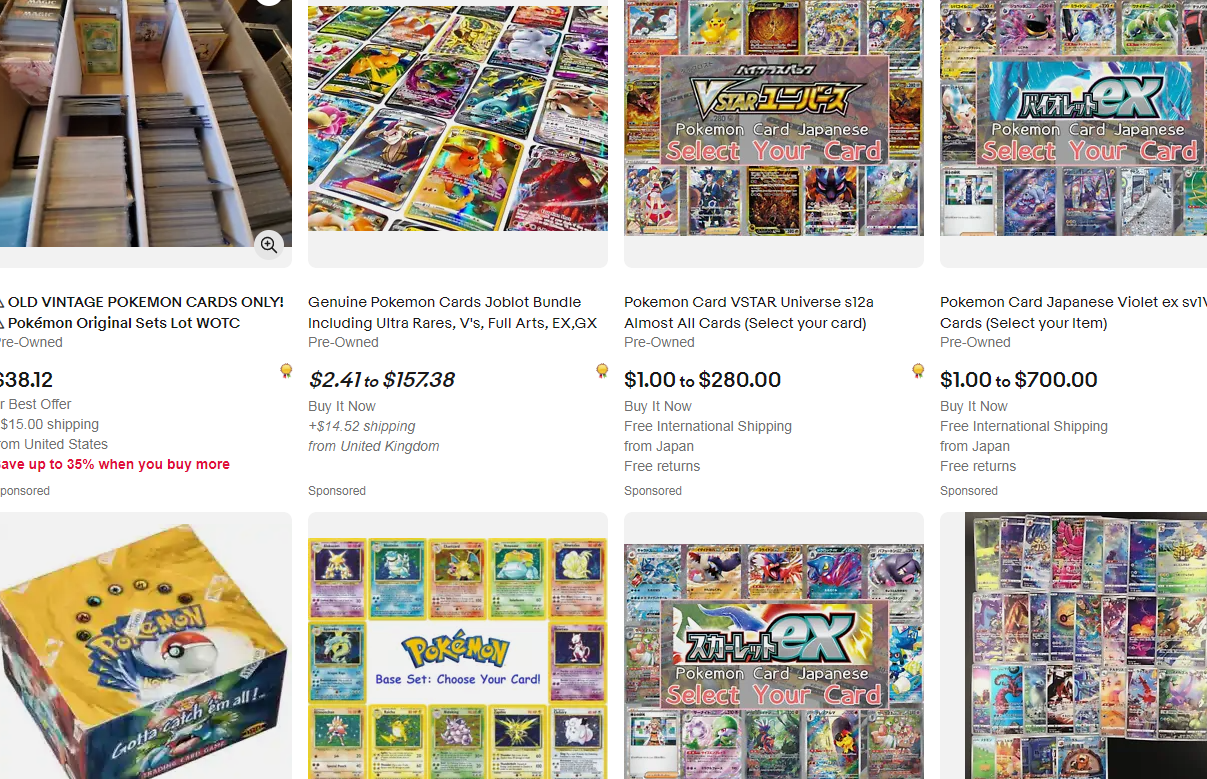Open the OLD VINTAGE POKEMON CARDS ONLY listing title

tap(142, 312)
